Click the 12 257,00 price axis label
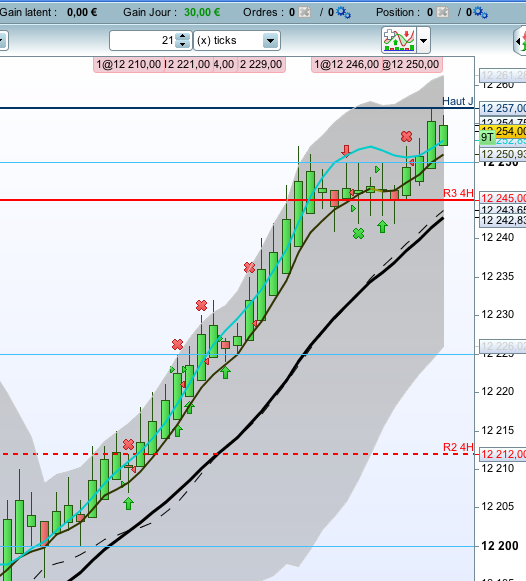 pos(503,108)
